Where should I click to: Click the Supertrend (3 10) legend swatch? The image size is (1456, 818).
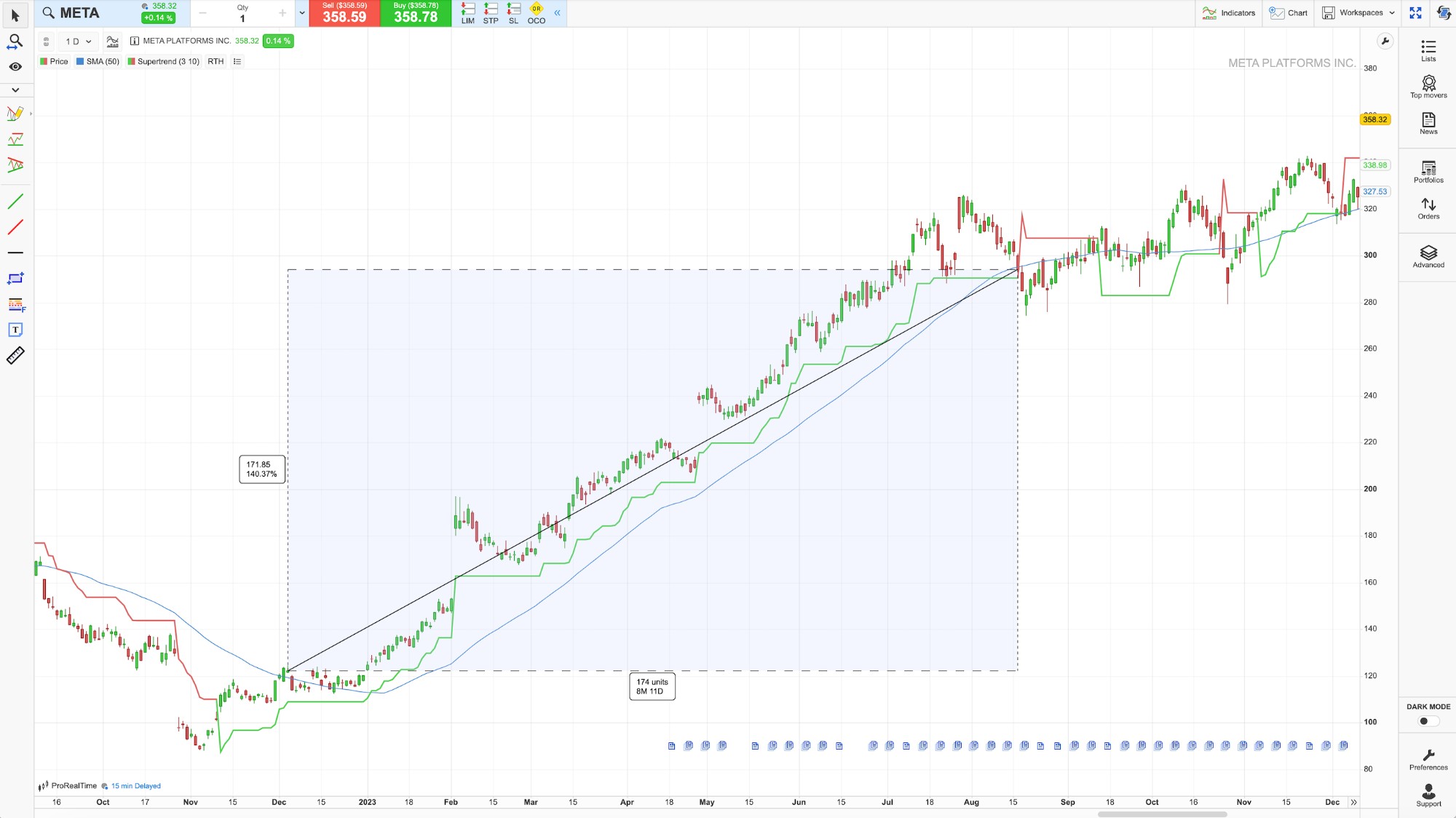(132, 62)
